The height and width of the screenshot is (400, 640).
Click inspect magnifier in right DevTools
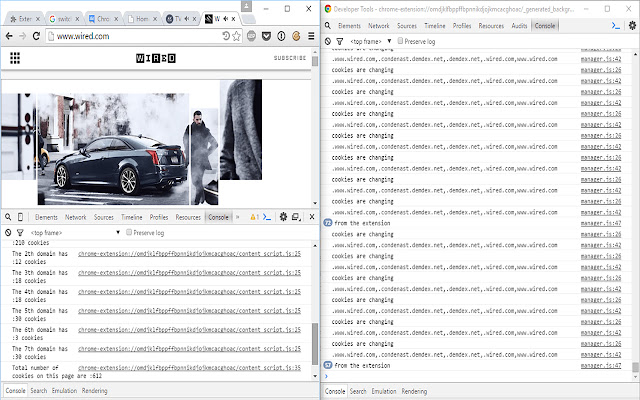[329, 25]
